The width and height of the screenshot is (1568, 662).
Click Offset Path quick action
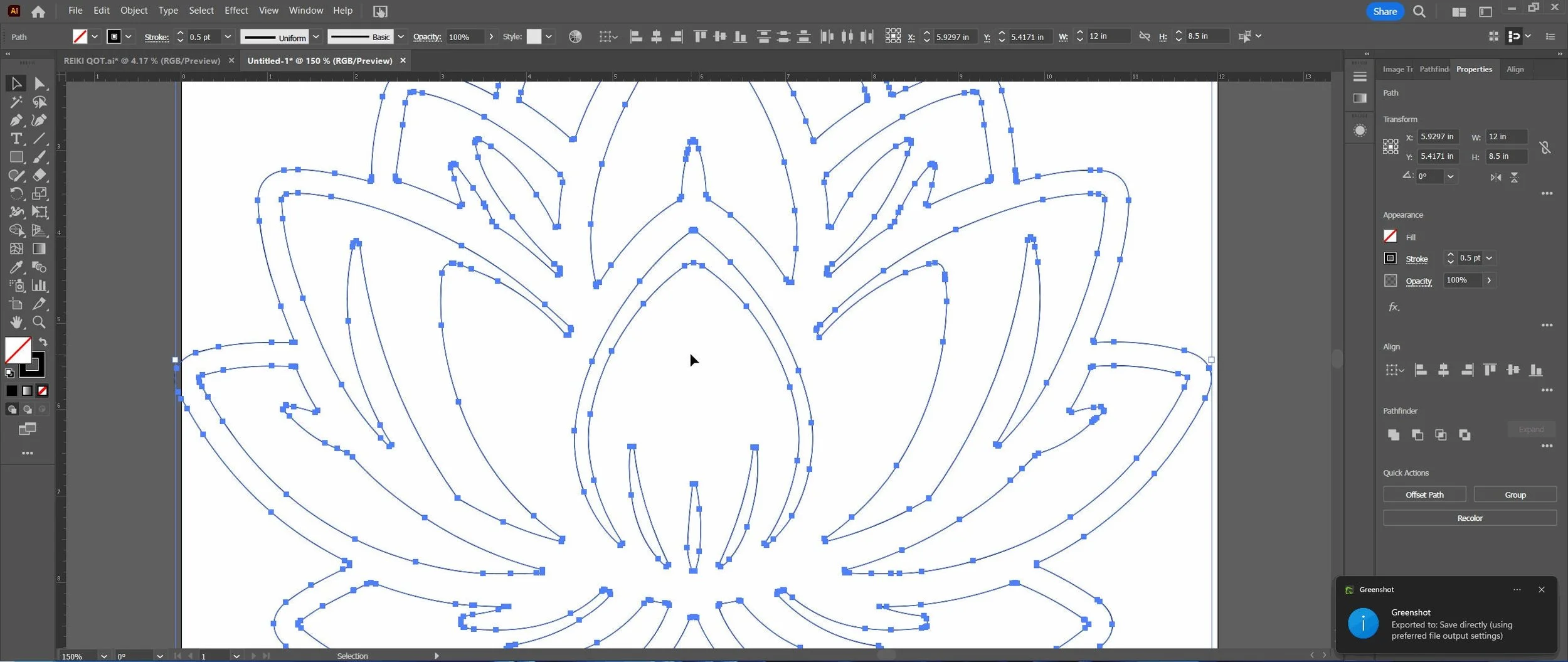click(1424, 494)
